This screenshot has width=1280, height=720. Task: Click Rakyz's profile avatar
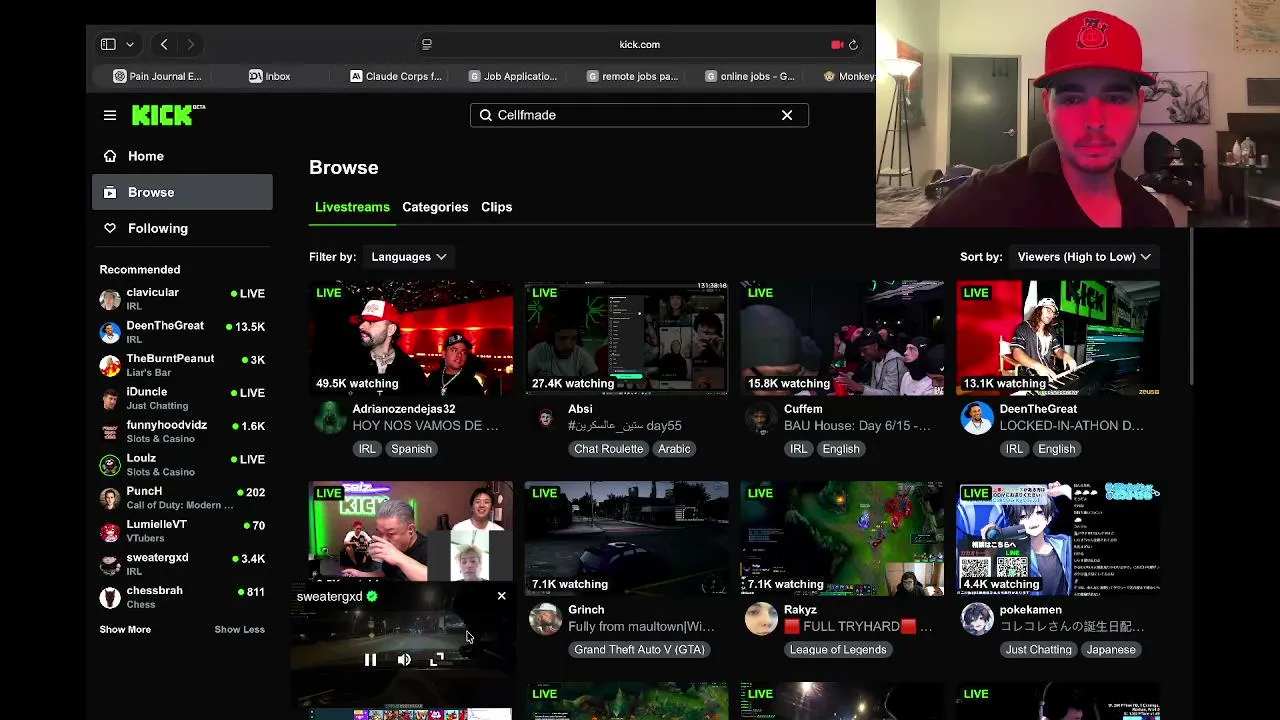761,619
